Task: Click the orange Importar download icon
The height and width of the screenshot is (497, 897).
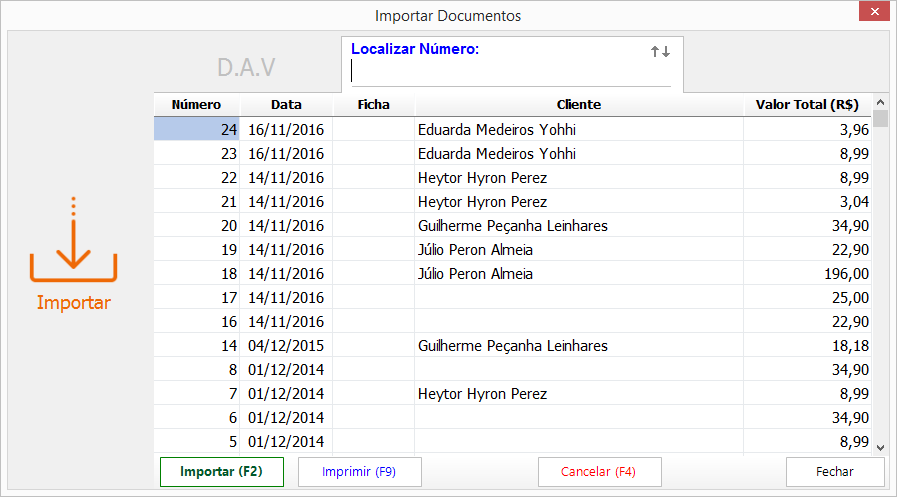Action: pos(73,240)
